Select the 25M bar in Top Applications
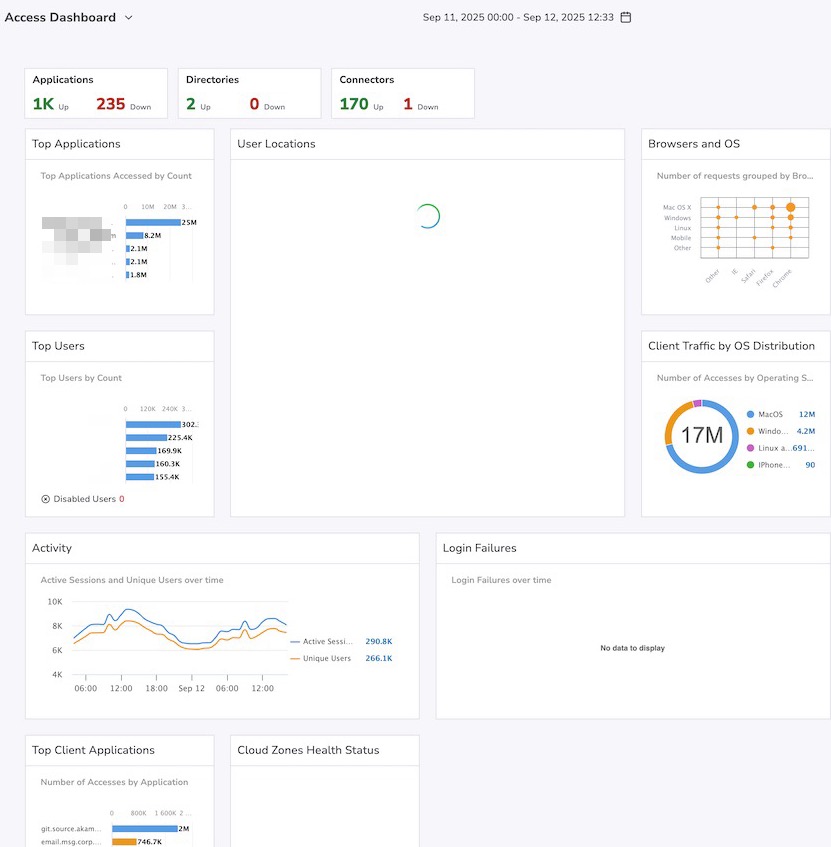 coord(152,222)
